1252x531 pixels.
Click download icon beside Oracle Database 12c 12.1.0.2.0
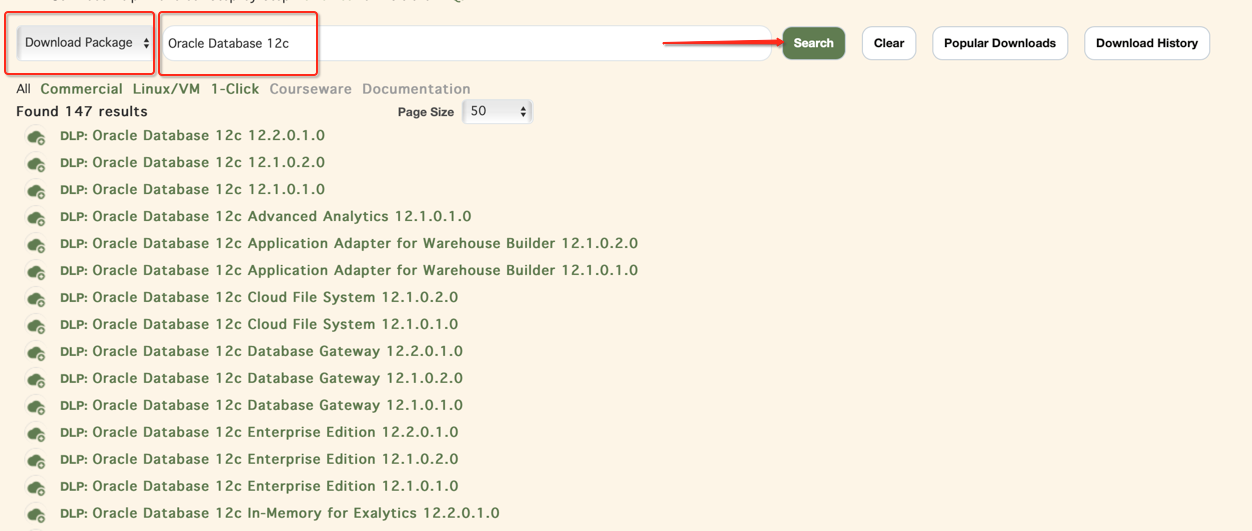[x=36, y=164]
